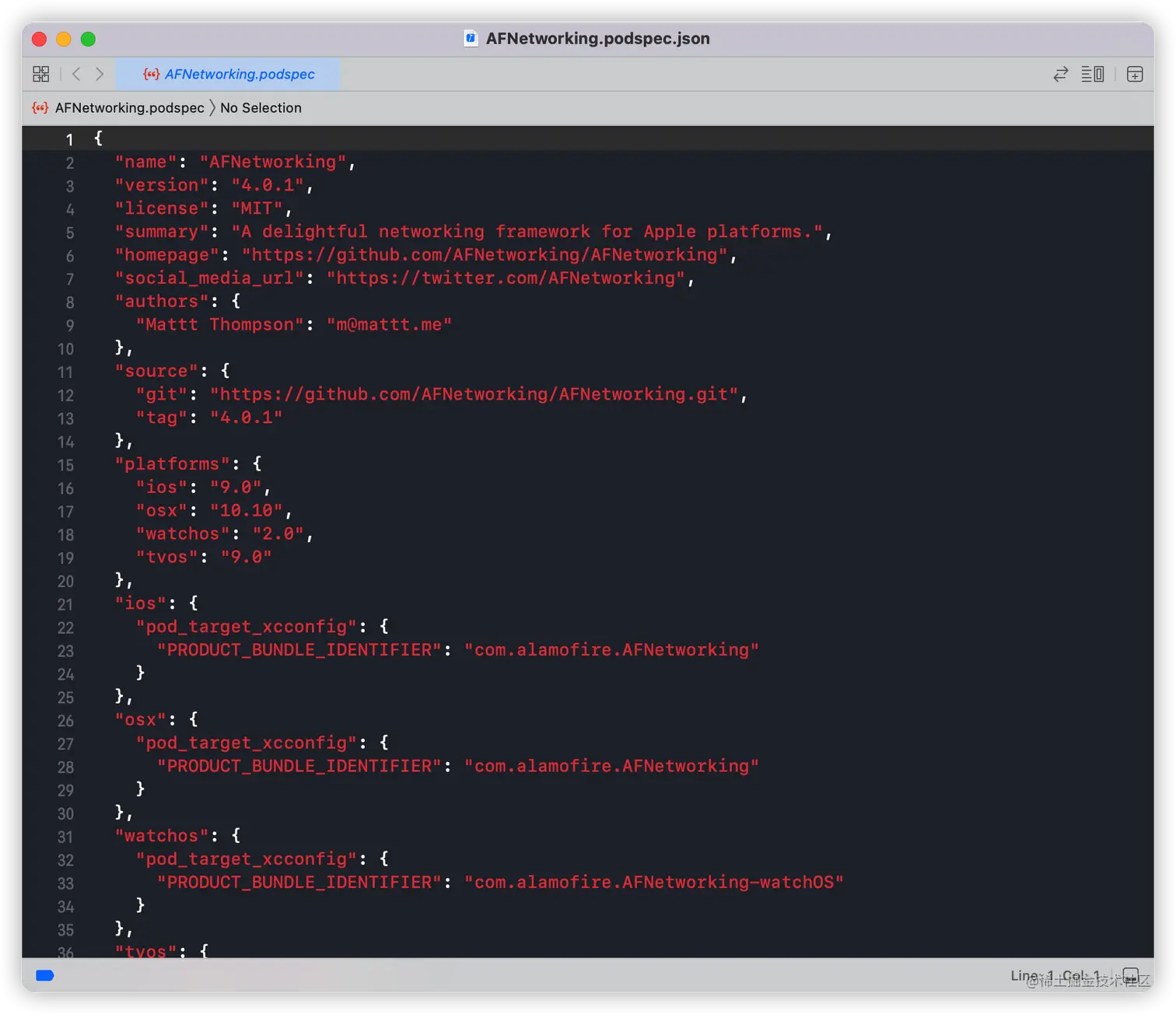This screenshot has height=1014, width=1176.
Task: Click the "tvos" key on line 19
Action: click(167, 557)
